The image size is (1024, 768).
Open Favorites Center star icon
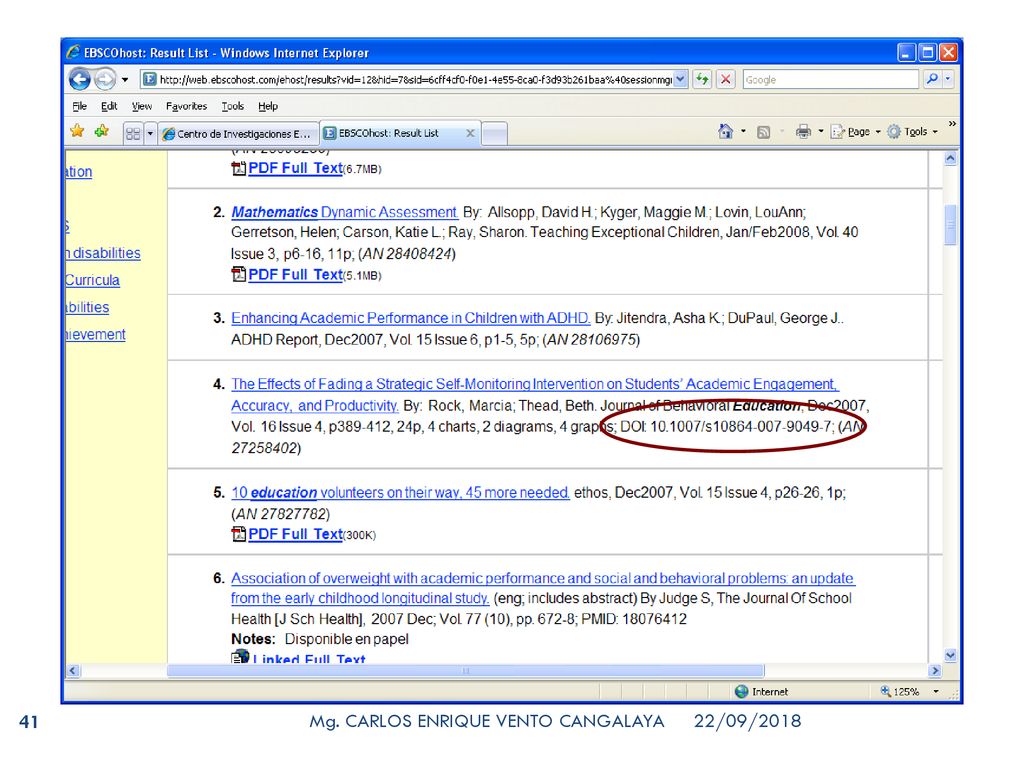click(77, 131)
